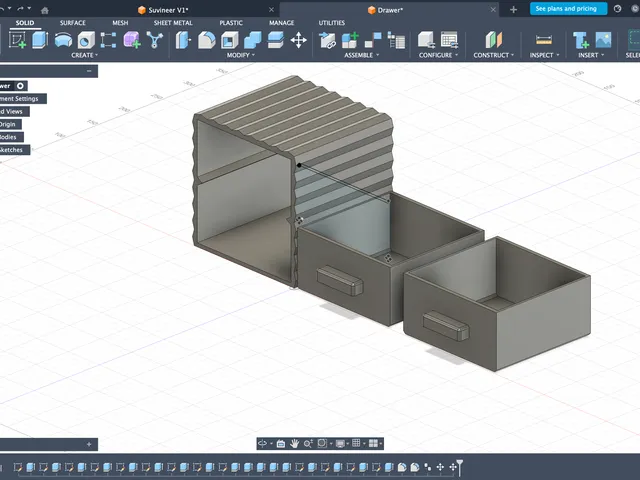The height and width of the screenshot is (480, 640).
Task: Click the Look At navigation icon
Action: point(281,443)
